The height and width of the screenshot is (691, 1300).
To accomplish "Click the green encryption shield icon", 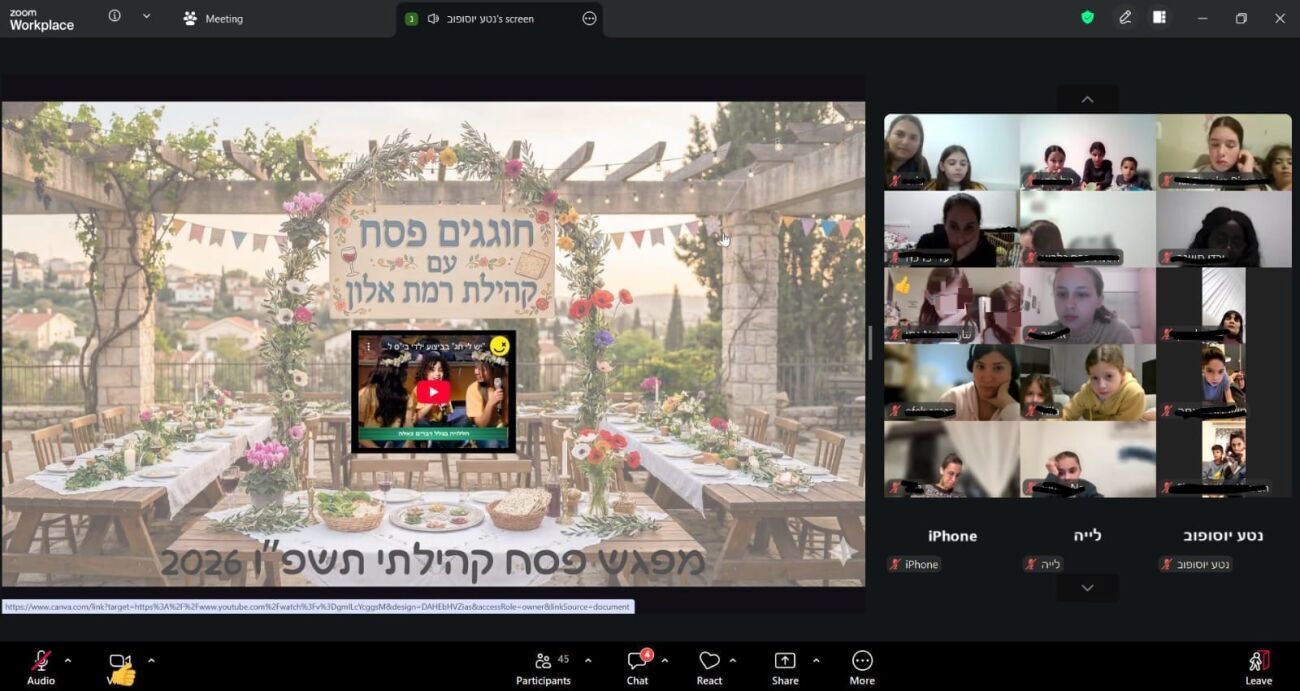I will tap(1087, 18).
